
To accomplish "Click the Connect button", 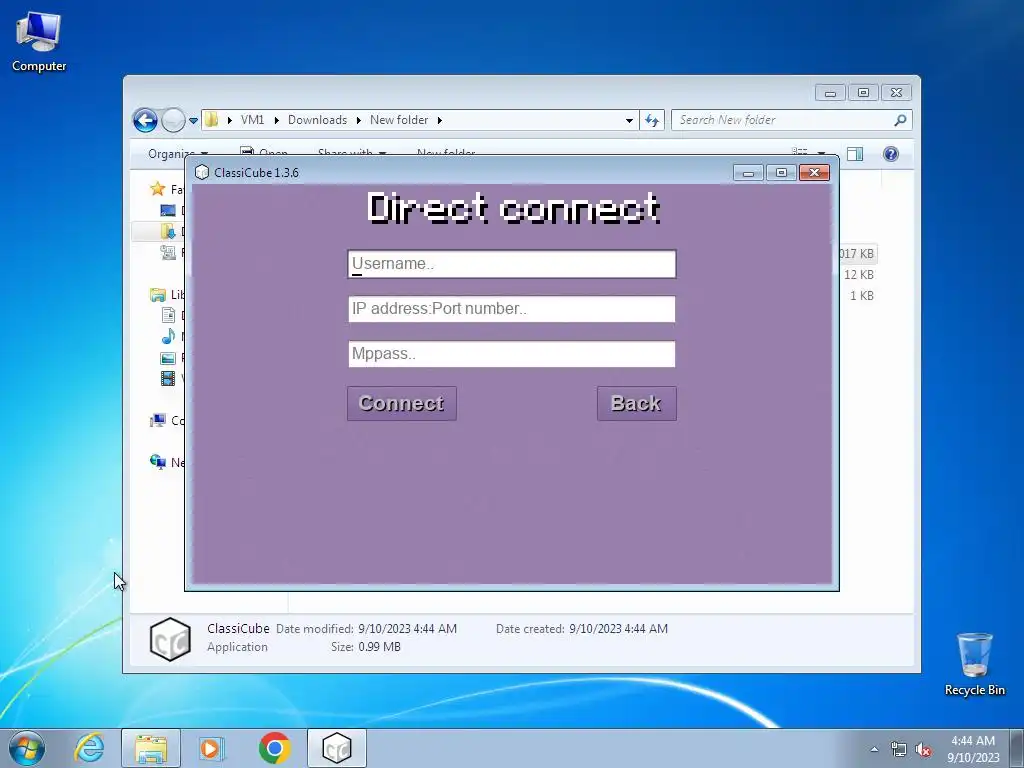I will tap(402, 404).
